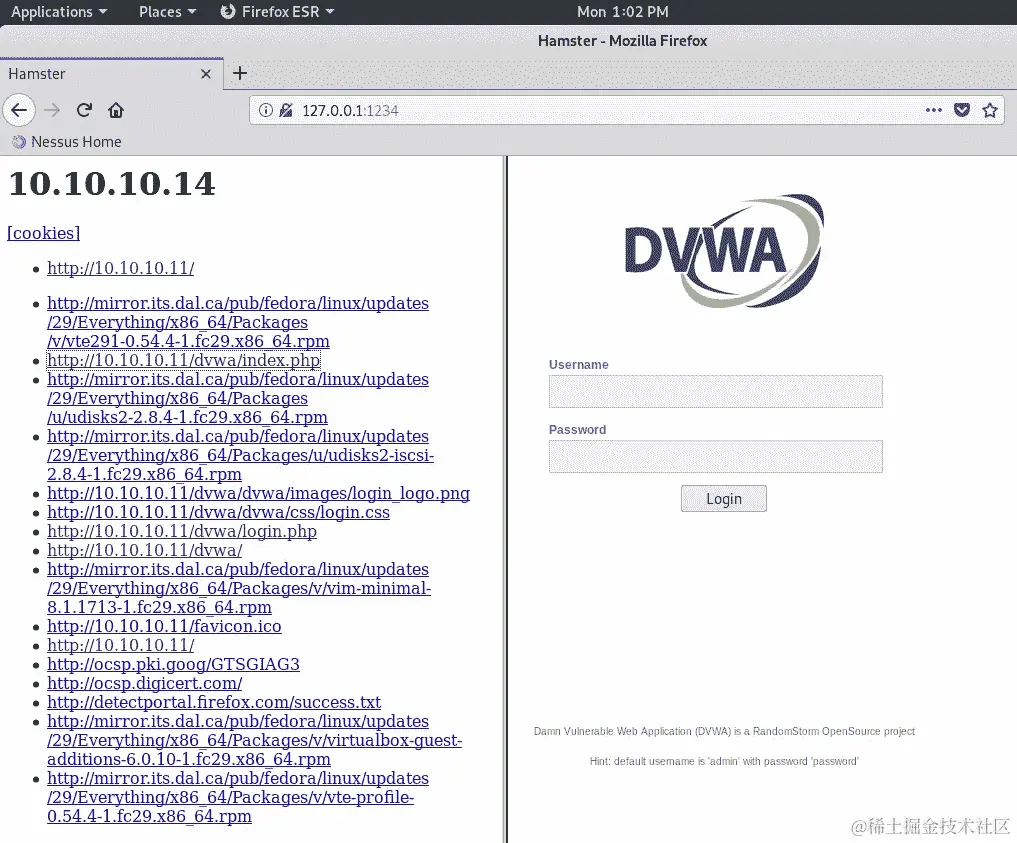The width and height of the screenshot is (1017, 843).
Task: Click the Mon 1:02 PM clock
Action: (x=623, y=12)
